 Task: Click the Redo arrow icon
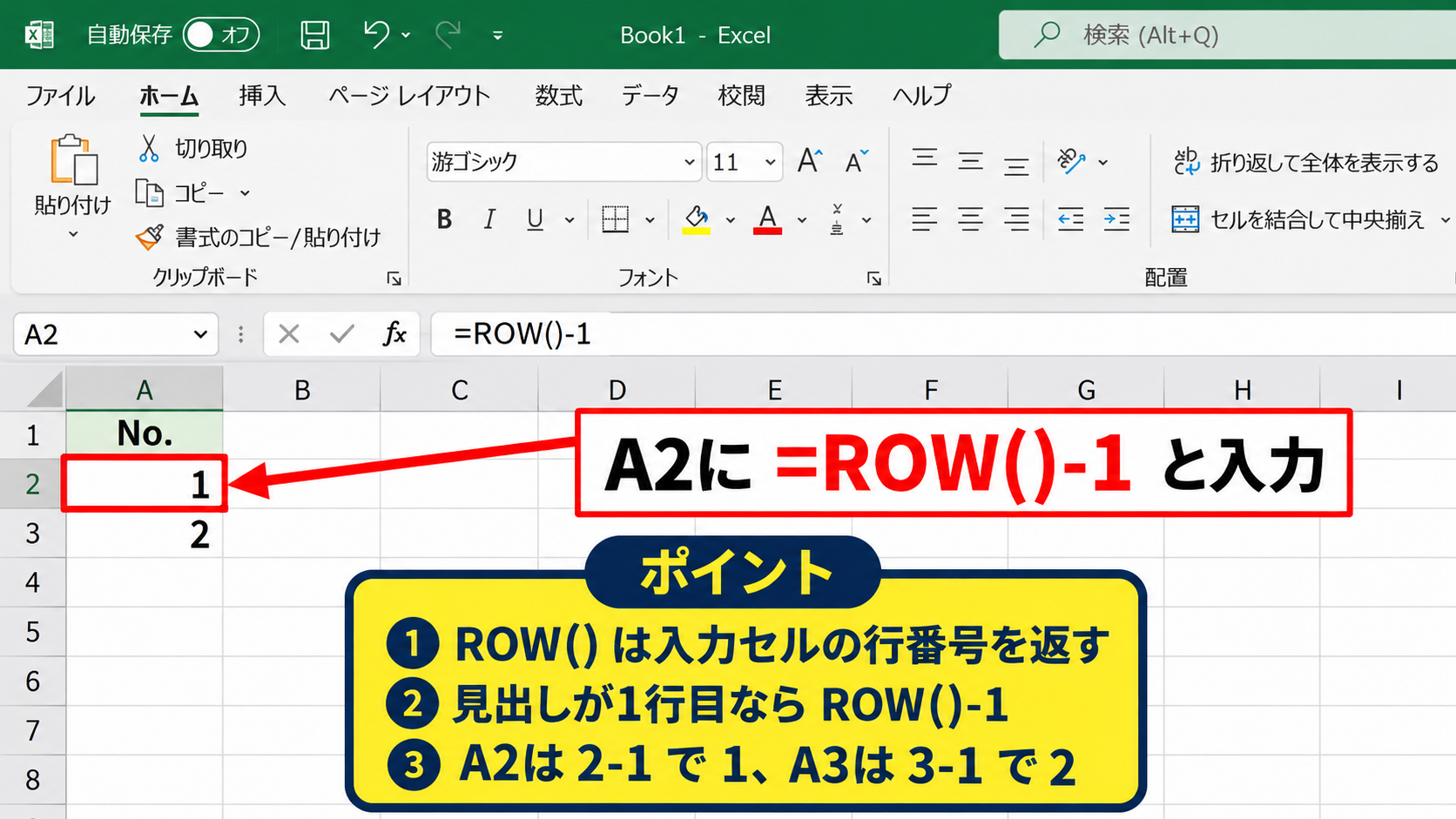point(448,34)
